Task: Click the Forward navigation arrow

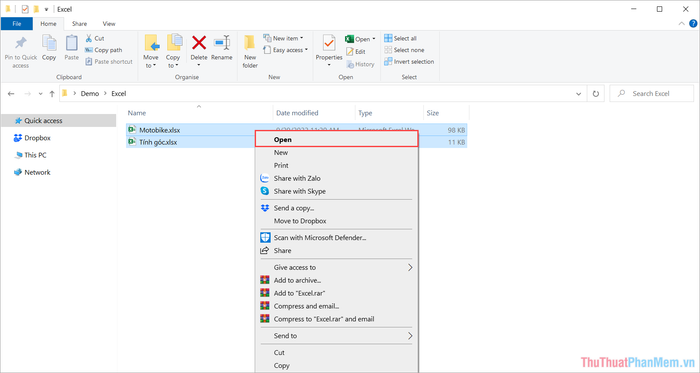Action: click(x=28, y=94)
